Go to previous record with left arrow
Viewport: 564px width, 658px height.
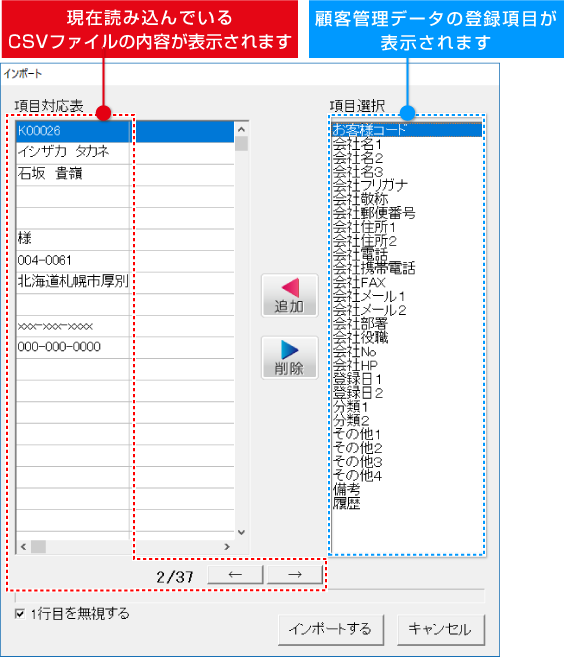pos(235,574)
